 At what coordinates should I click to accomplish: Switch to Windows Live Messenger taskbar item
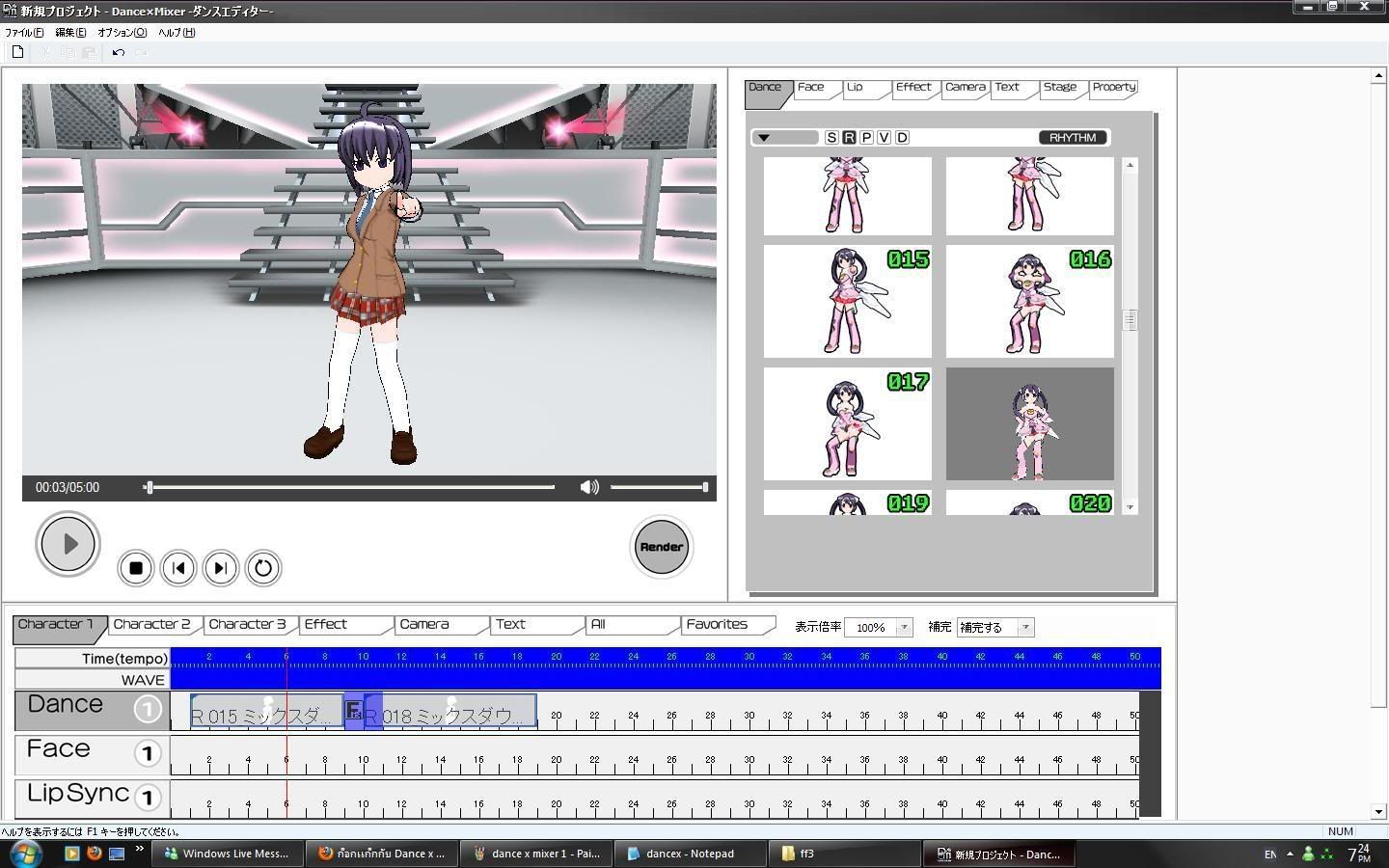[x=228, y=854]
